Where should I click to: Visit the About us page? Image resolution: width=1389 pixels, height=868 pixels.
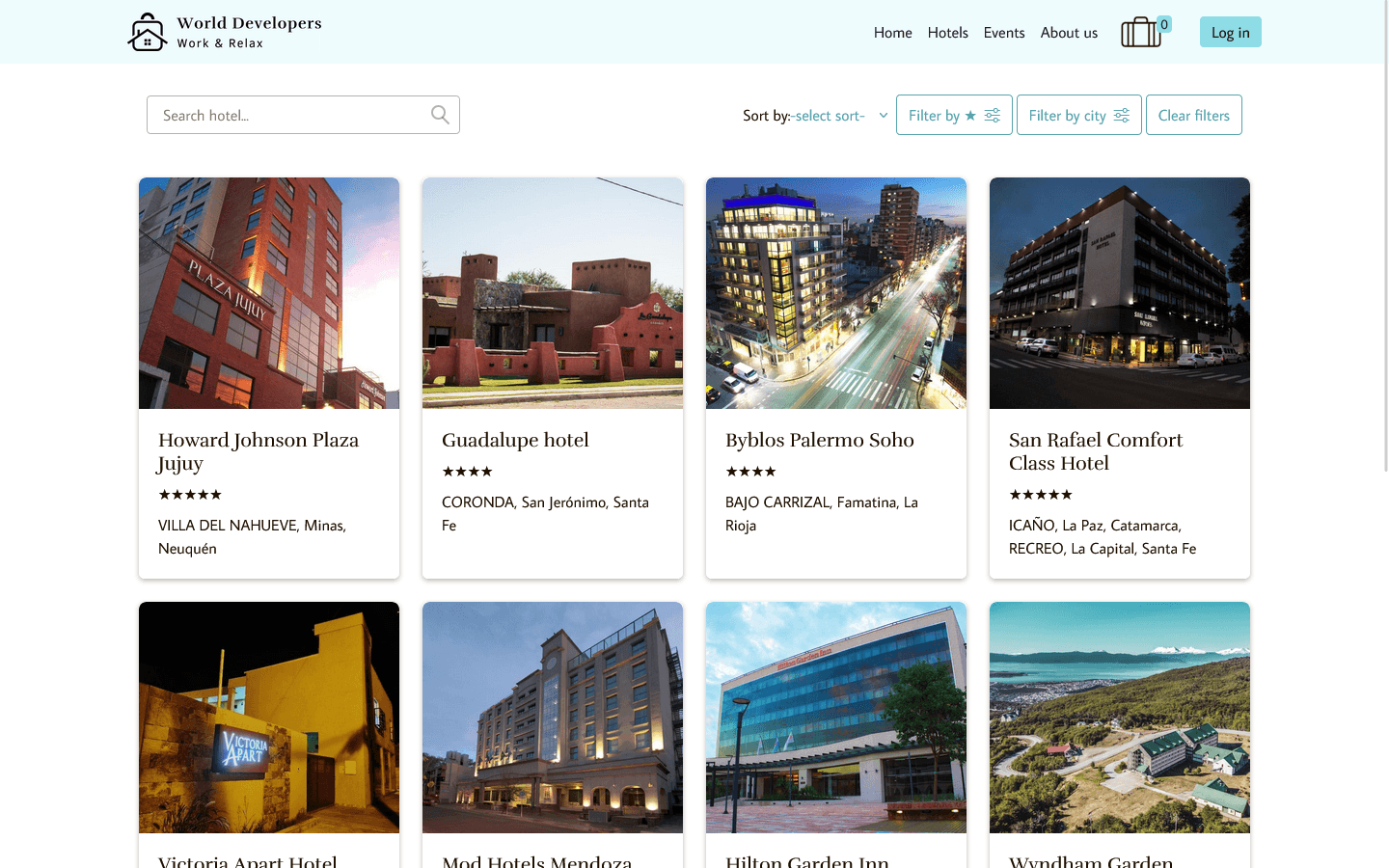(1069, 33)
